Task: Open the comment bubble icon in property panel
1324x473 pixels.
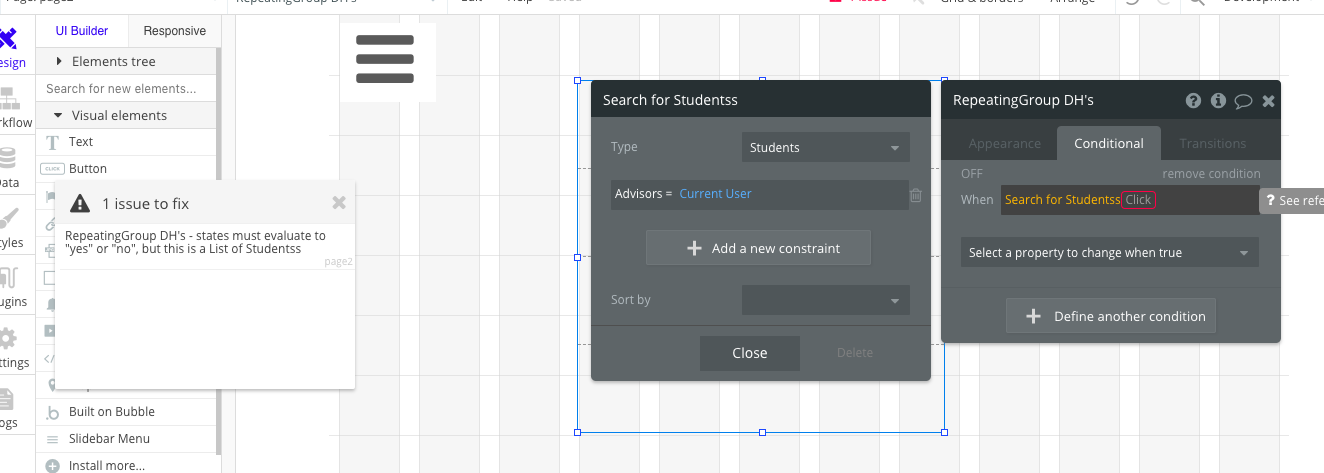Action: (x=1243, y=101)
